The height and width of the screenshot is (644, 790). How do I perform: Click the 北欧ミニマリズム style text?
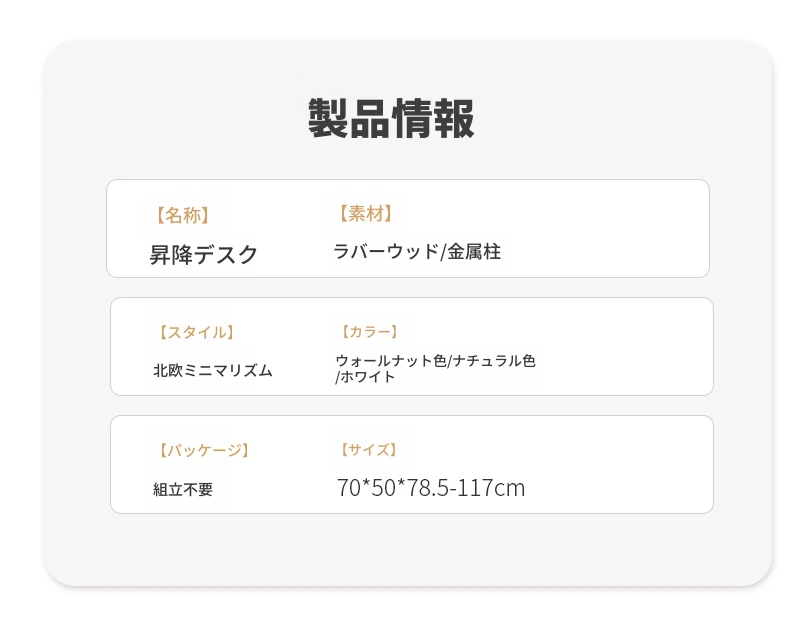click(213, 370)
